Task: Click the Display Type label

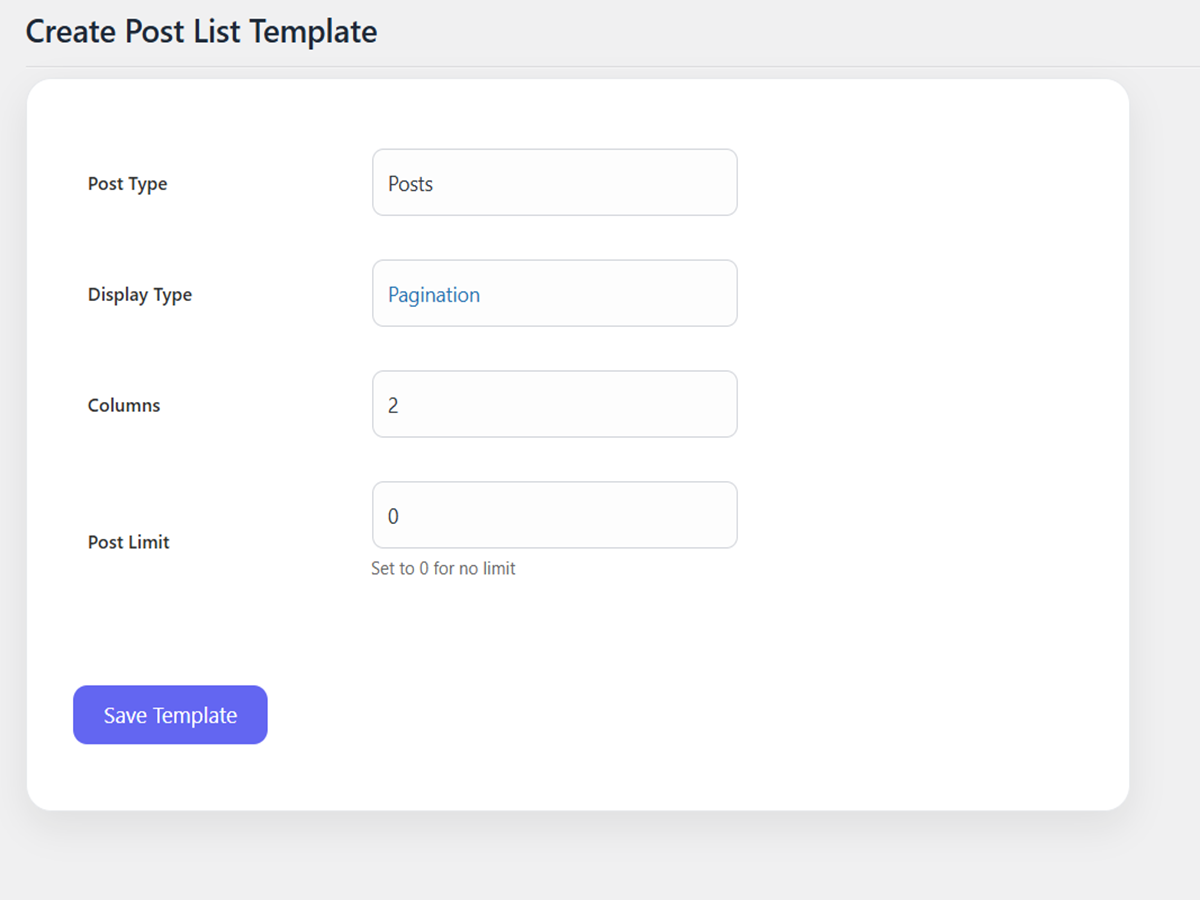Action: (x=140, y=294)
